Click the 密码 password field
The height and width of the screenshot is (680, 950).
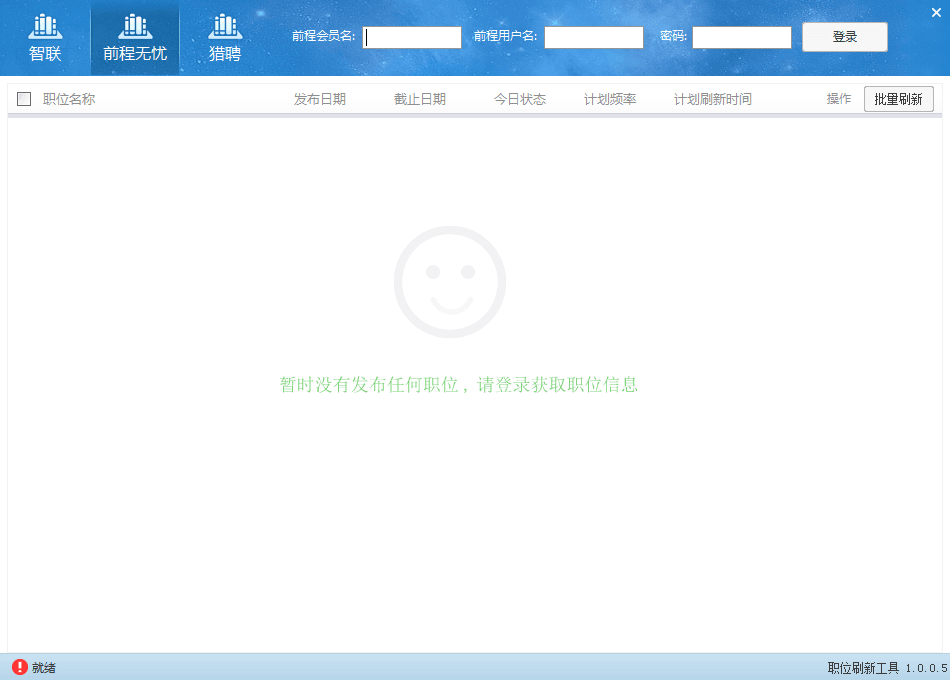pyautogui.click(x=742, y=37)
